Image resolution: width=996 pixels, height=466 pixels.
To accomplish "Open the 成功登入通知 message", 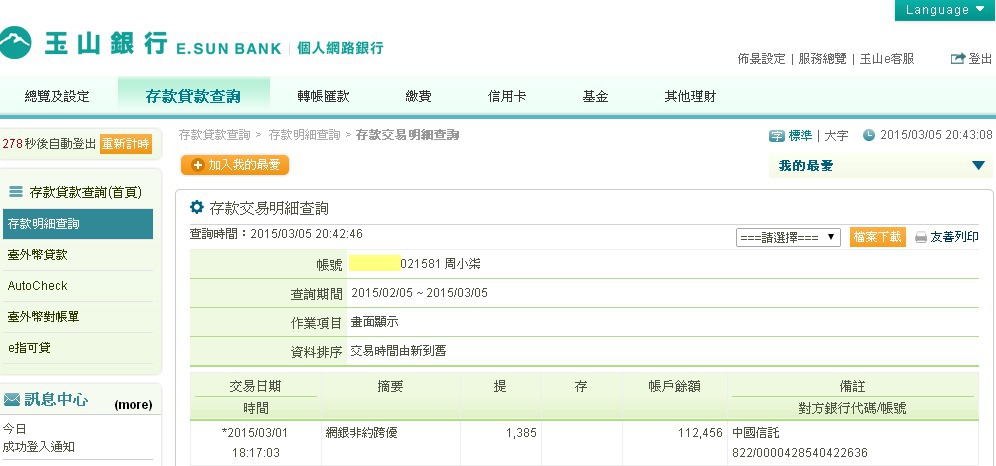I will (39, 446).
